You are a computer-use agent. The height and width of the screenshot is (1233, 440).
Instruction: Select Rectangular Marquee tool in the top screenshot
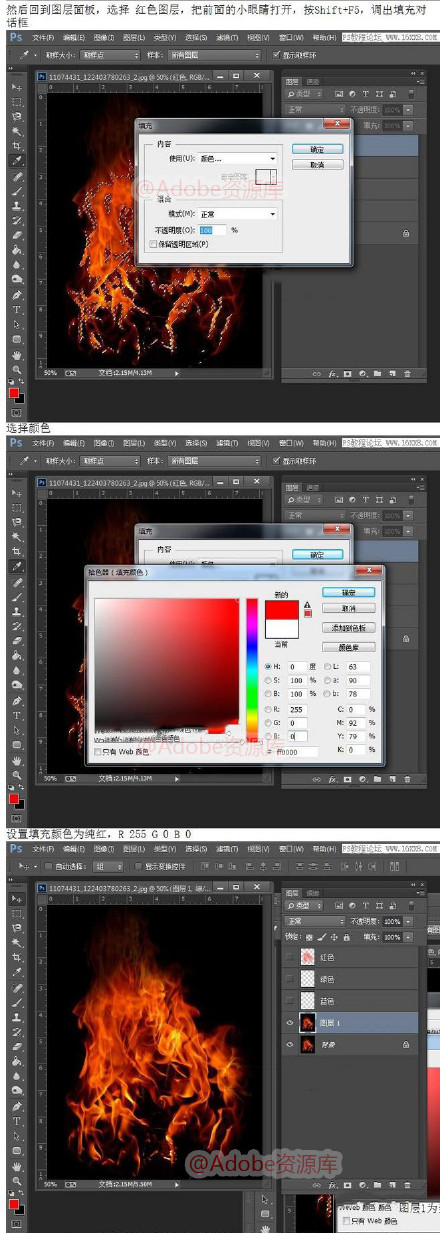coord(16,102)
